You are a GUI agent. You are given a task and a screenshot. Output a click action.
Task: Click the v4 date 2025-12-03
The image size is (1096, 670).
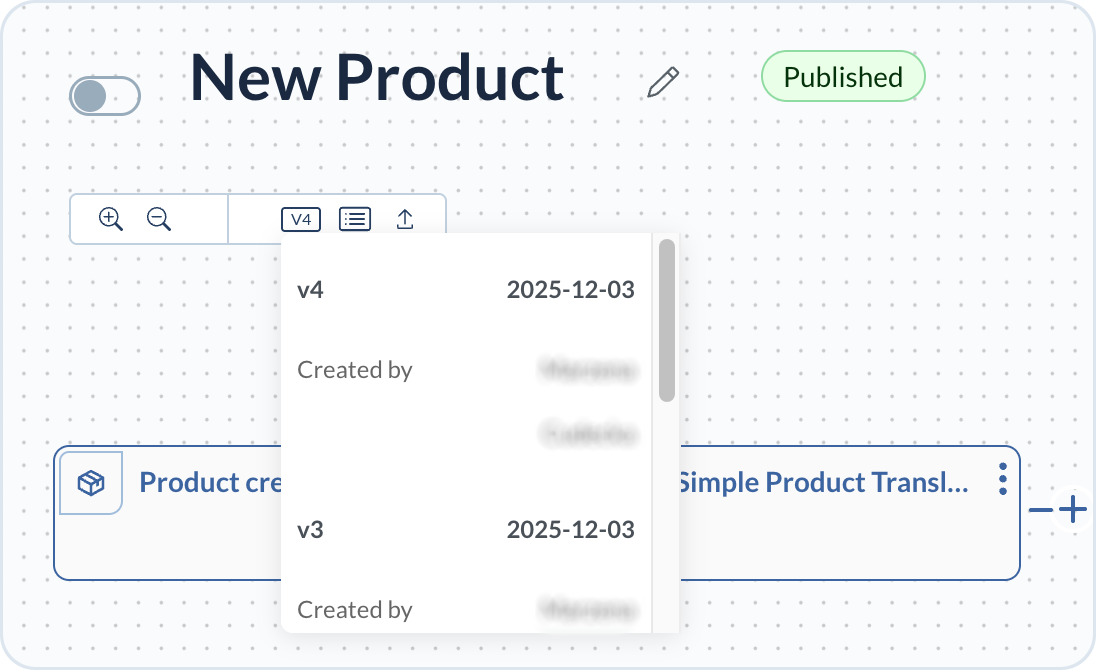[570, 290]
